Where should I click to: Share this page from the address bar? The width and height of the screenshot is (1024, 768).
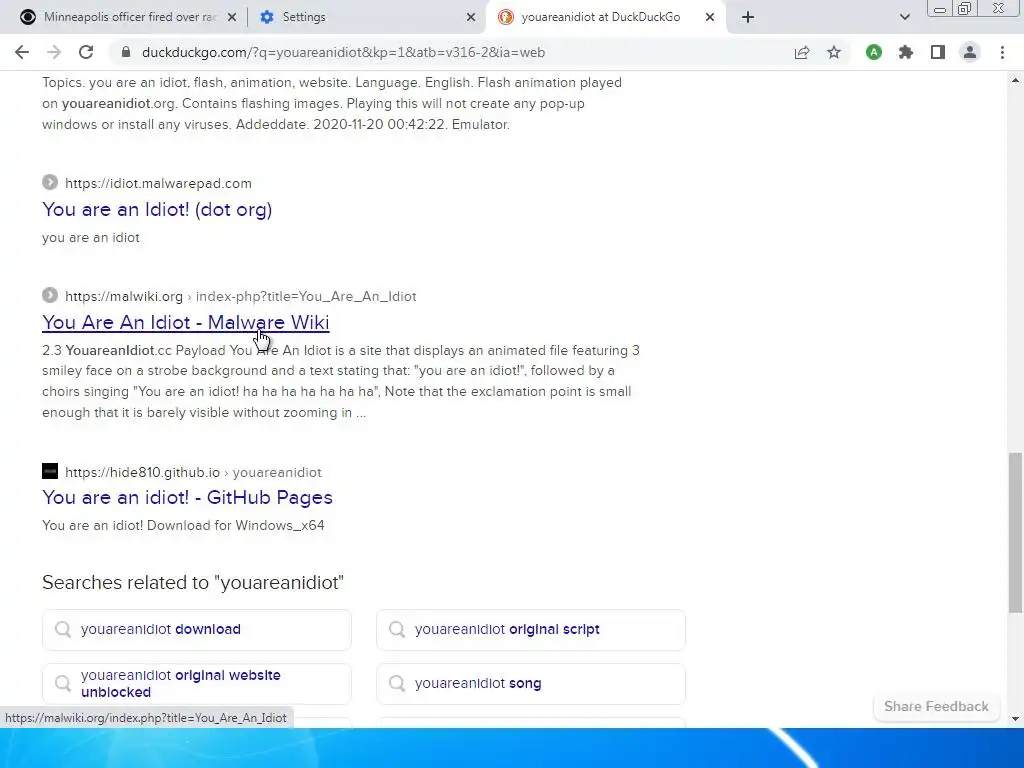click(802, 52)
